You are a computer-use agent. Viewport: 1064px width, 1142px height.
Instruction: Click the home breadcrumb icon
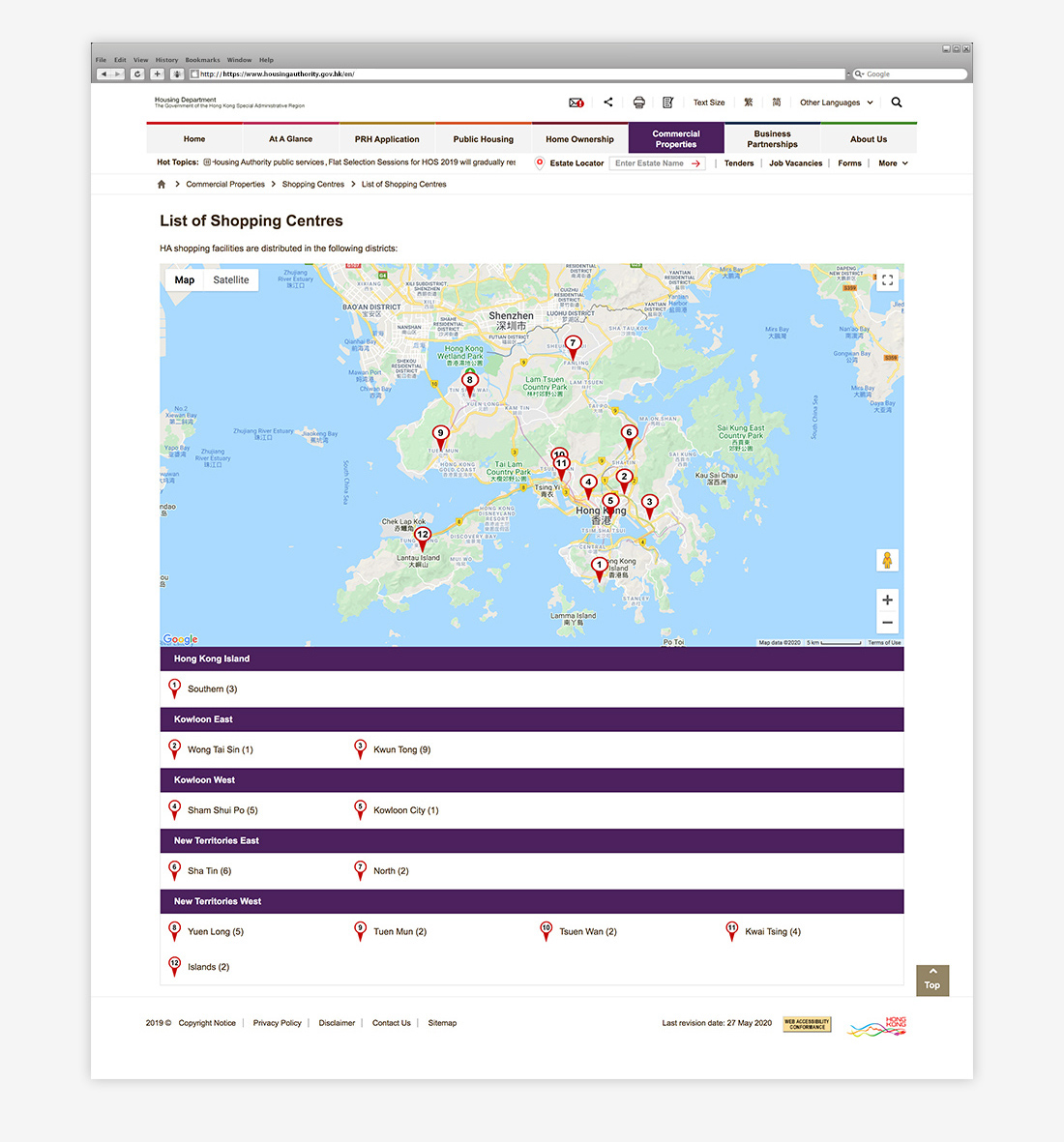[162, 184]
